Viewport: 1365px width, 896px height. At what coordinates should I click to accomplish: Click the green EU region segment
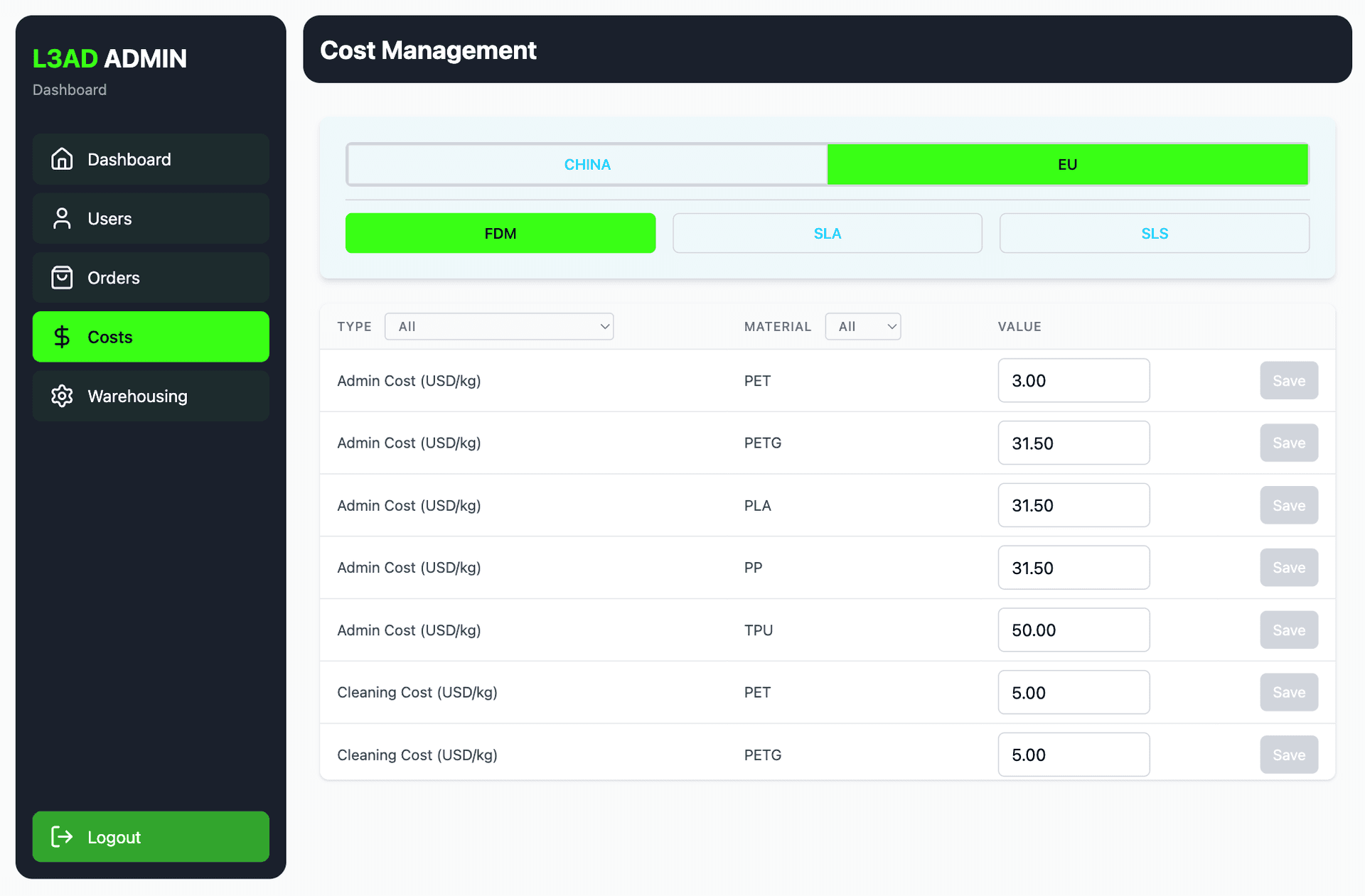click(1067, 164)
